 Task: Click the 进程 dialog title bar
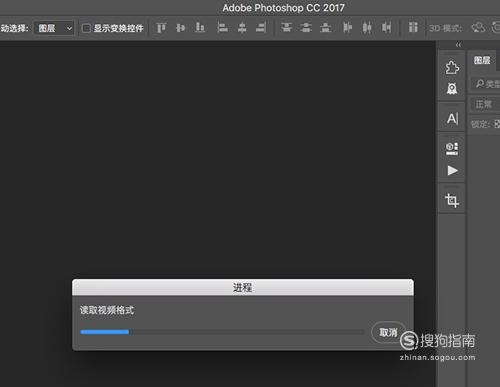[243, 287]
